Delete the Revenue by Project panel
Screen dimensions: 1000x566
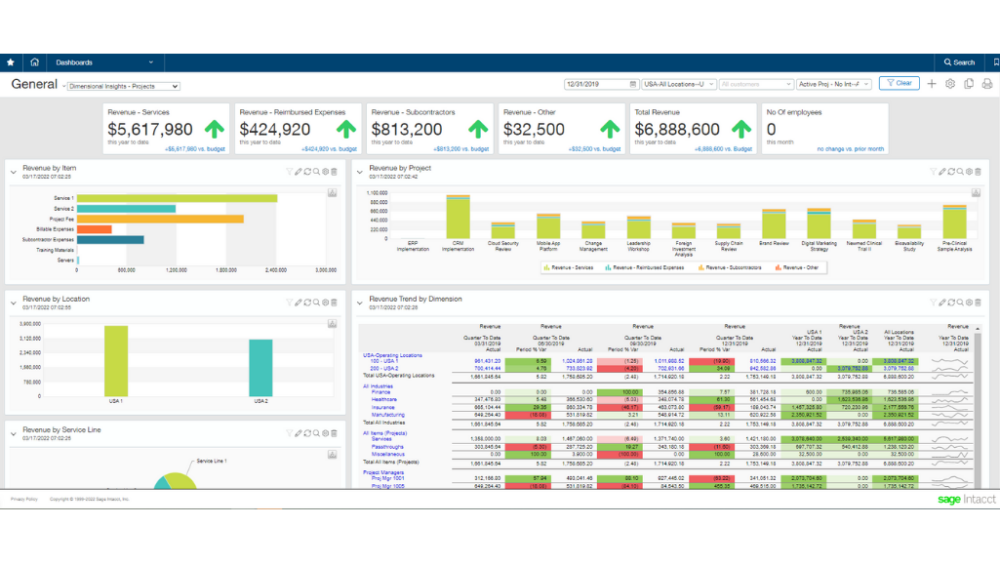(x=978, y=172)
